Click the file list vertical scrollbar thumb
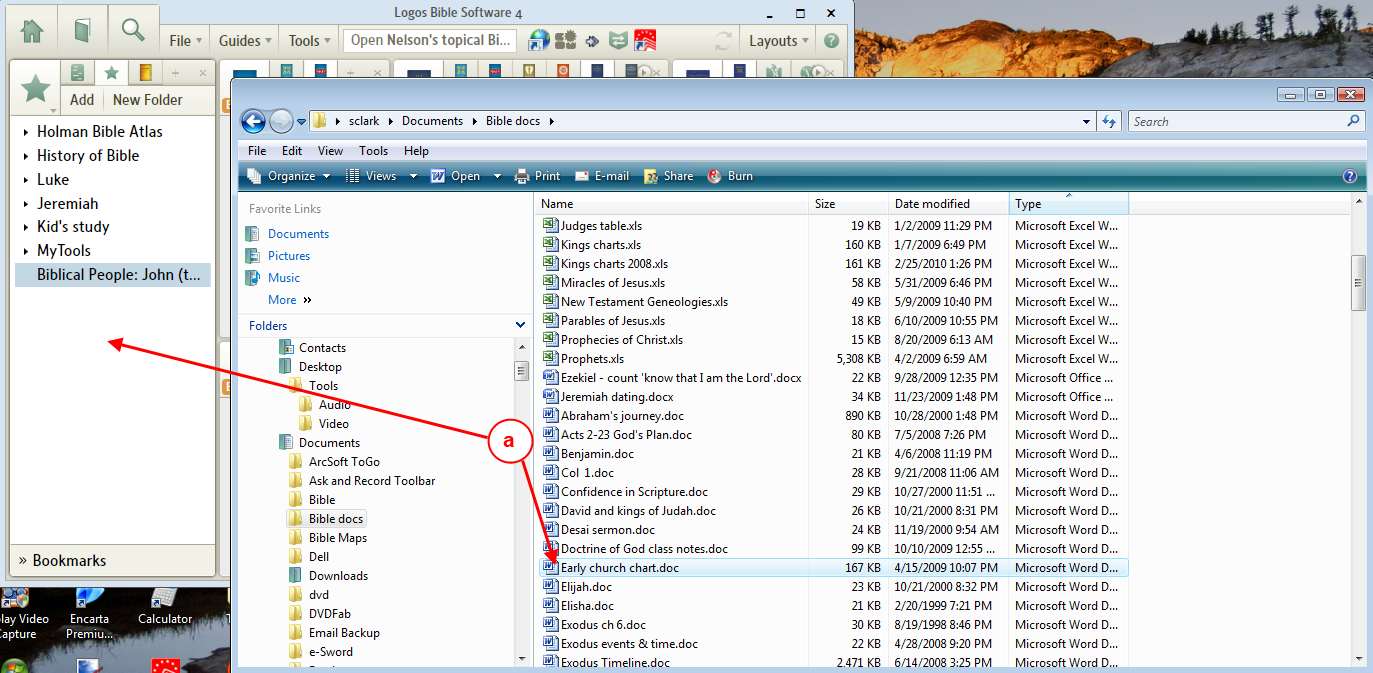Screen dimensions: 1373x673 [x=1359, y=283]
